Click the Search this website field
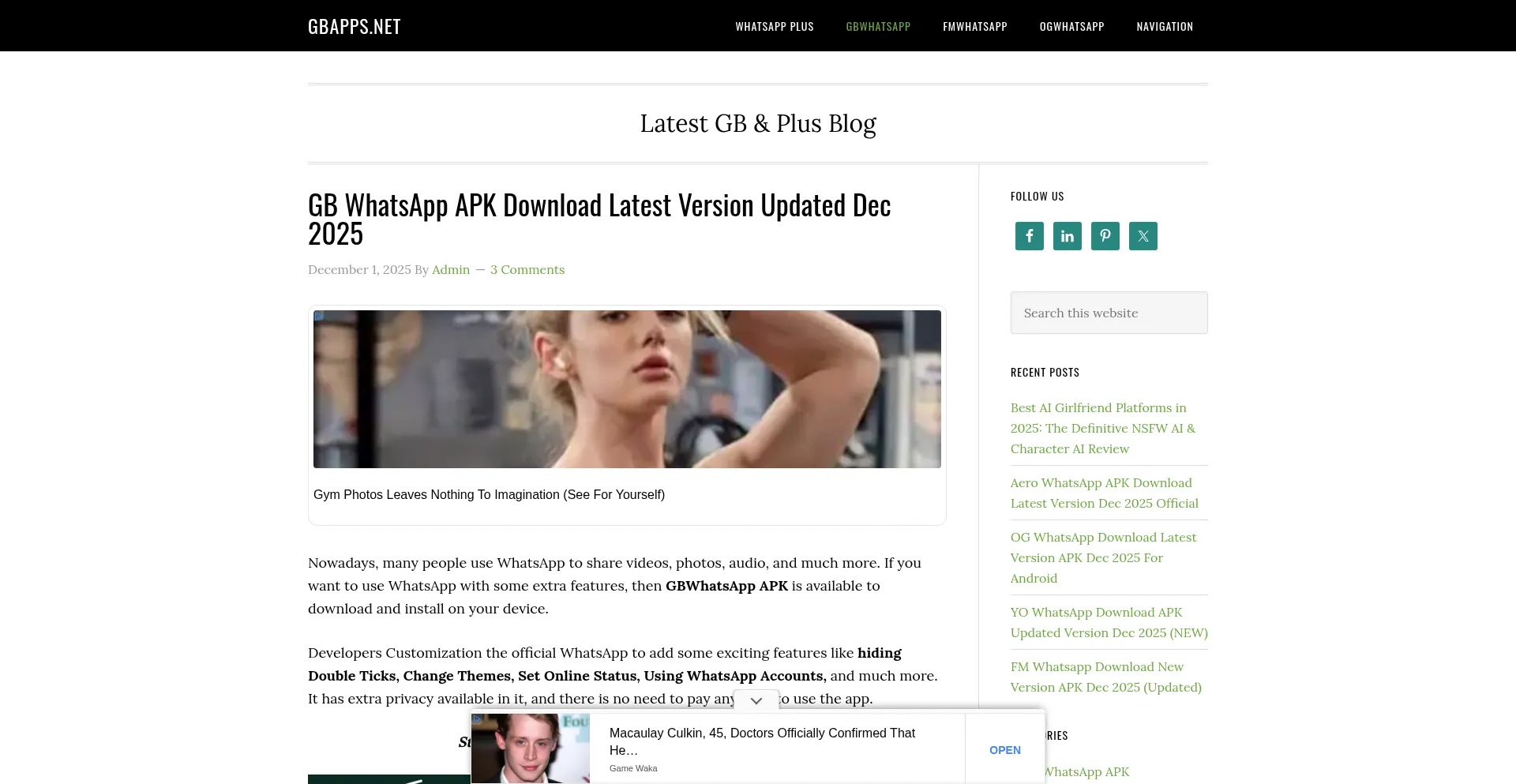The width and height of the screenshot is (1516, 784). (1109, 313)
